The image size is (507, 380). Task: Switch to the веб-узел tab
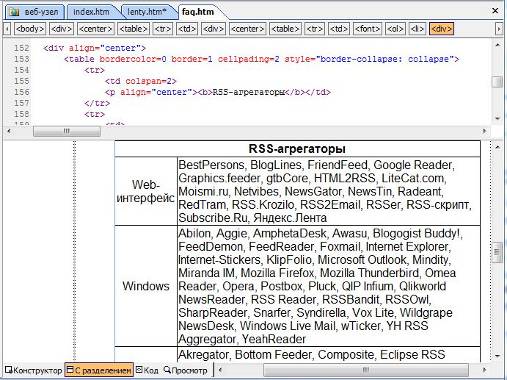click(x=34, y=12)
